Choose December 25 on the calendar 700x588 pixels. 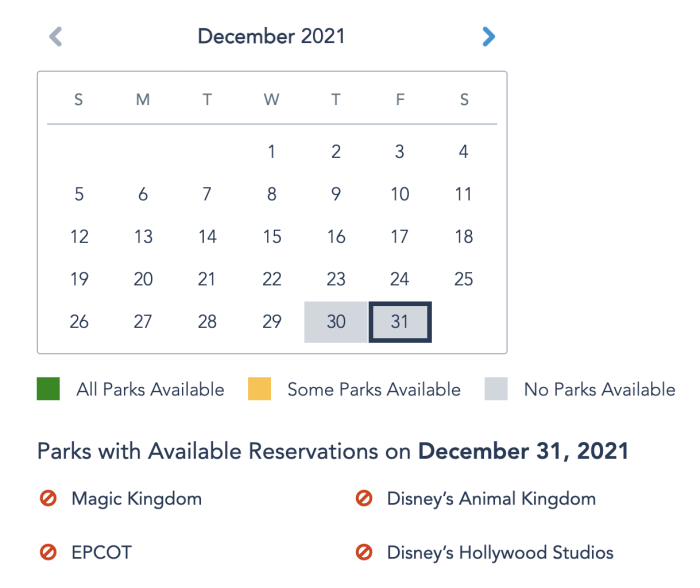(464, 280)
